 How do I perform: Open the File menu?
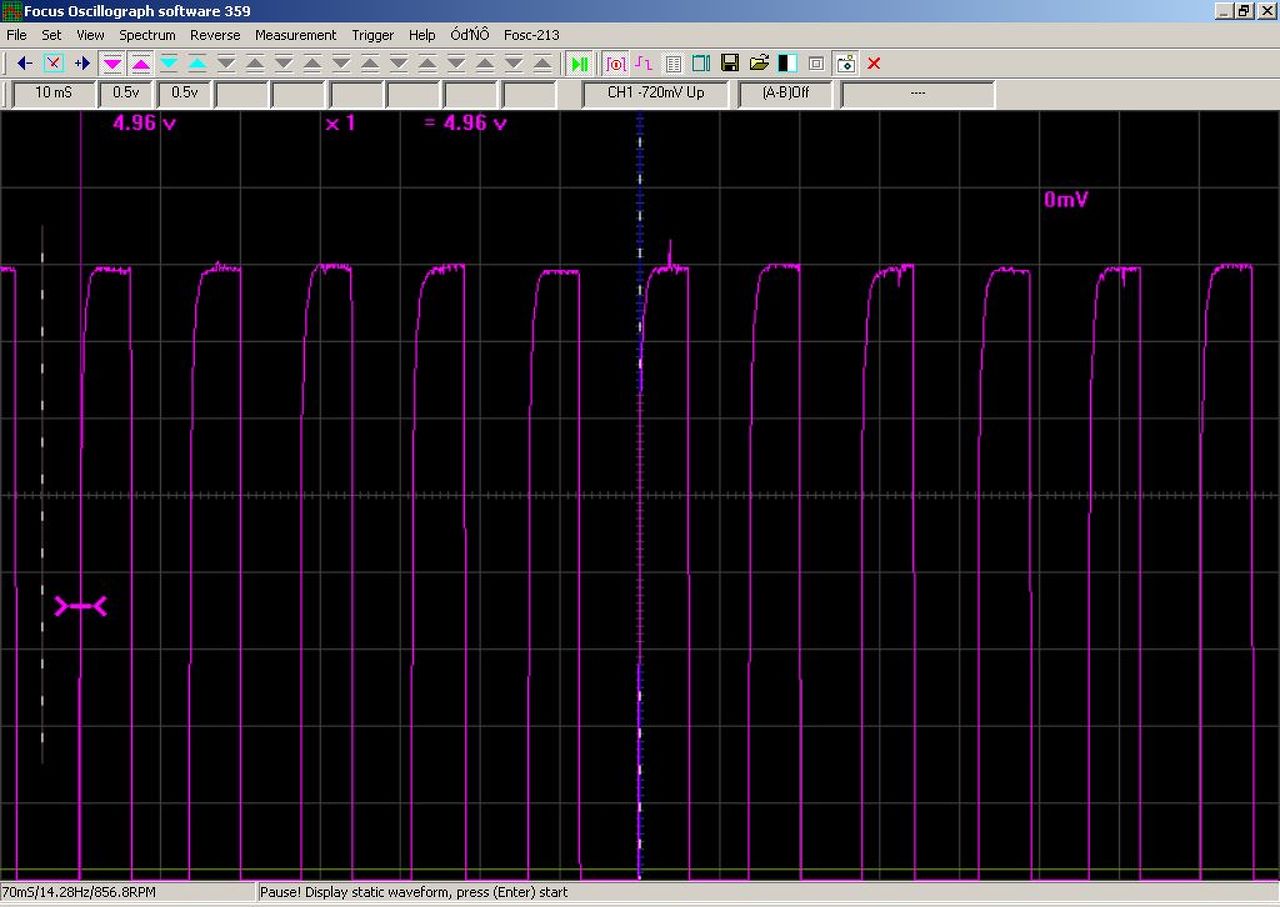pos(17,35)
